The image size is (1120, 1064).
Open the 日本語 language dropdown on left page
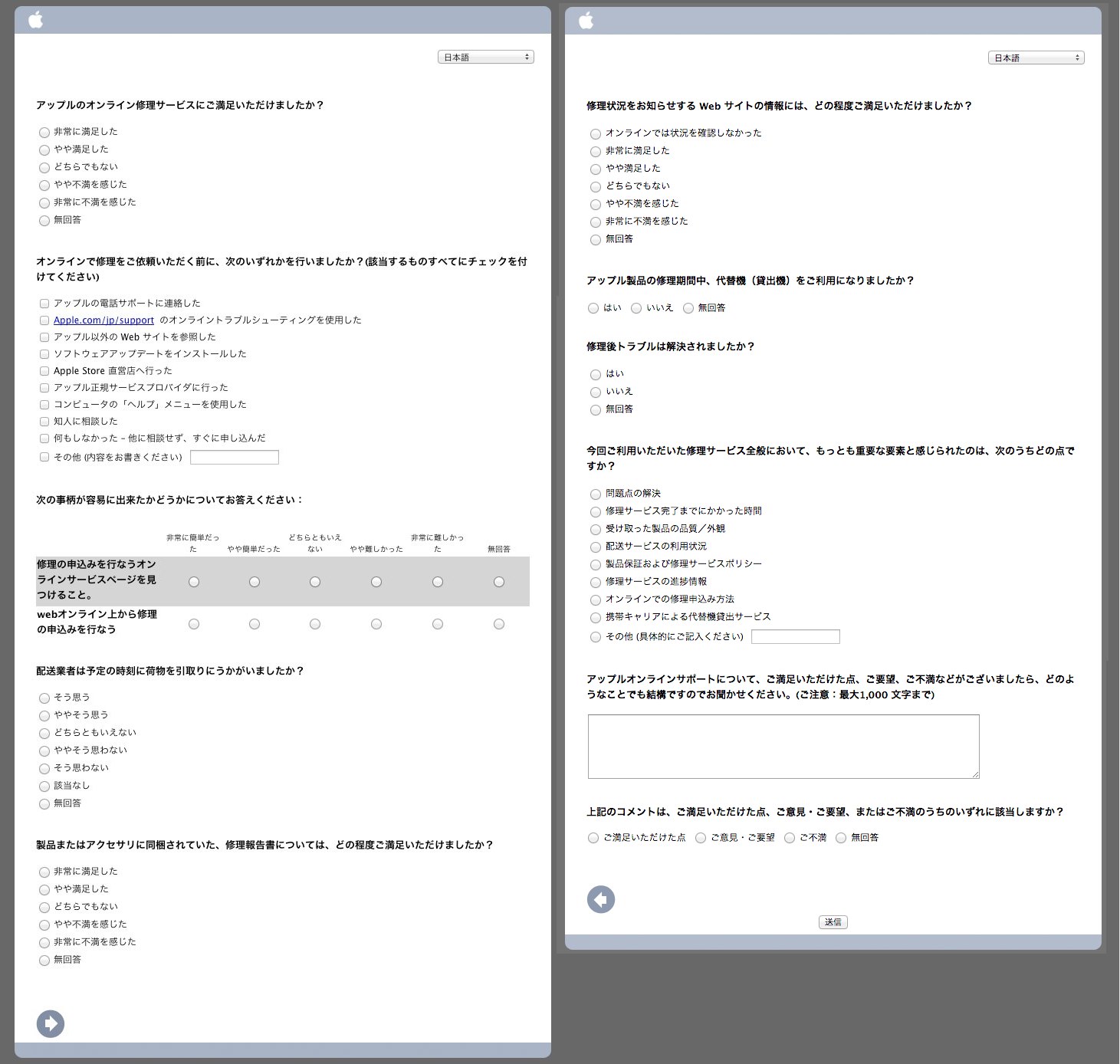tap(485, 57)
